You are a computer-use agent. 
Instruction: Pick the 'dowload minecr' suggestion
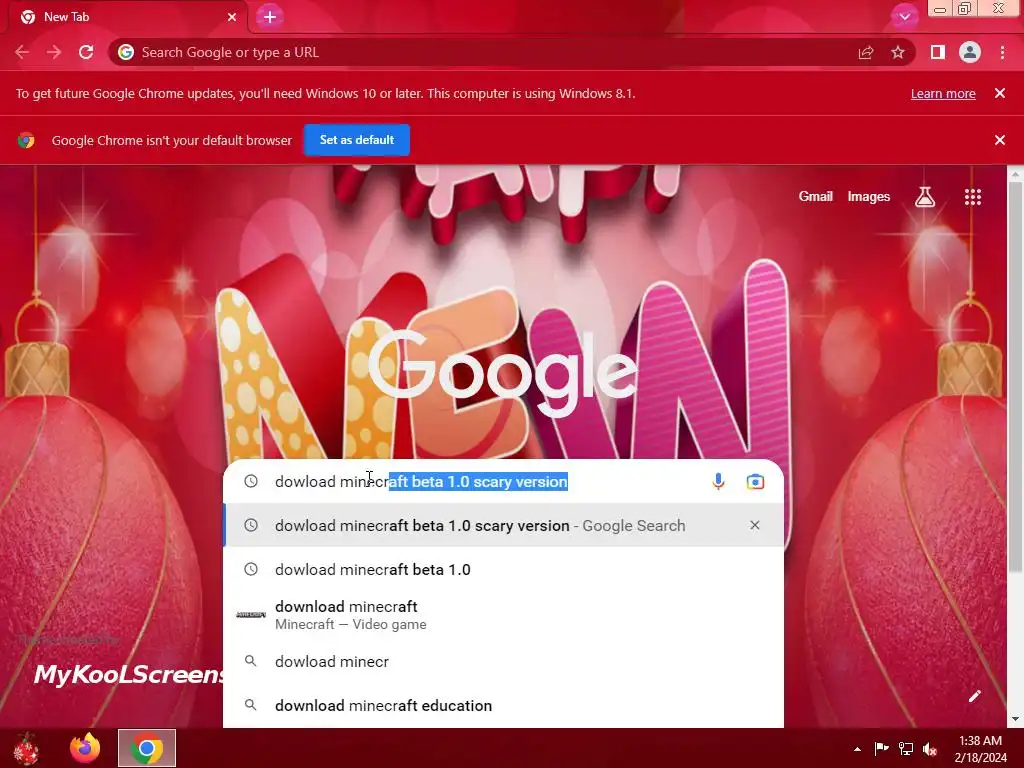tap(503, 662)
